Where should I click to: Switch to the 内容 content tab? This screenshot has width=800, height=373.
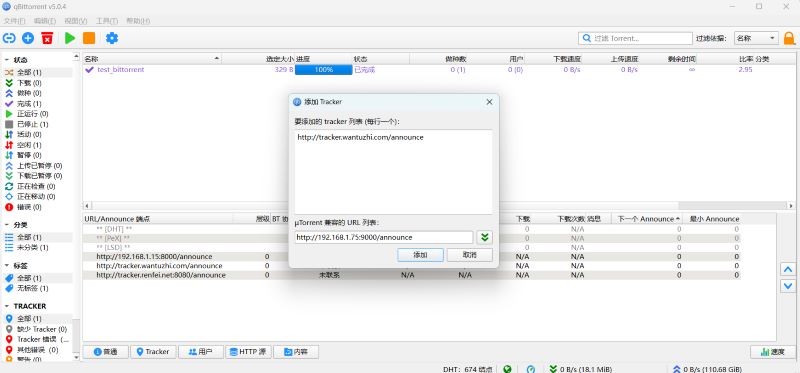[x=296, y=352]
